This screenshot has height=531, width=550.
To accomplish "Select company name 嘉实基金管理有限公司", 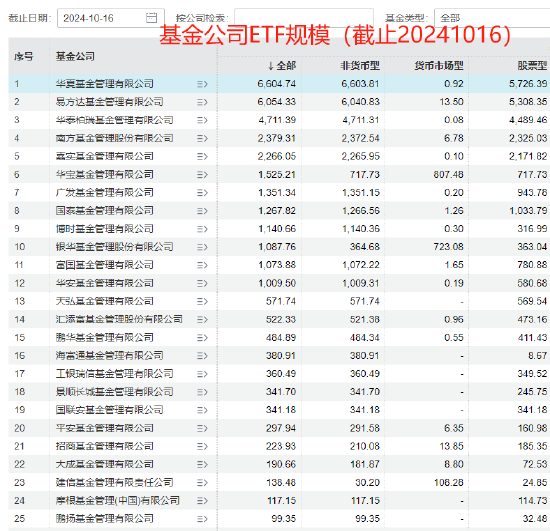I will [105, 156].
